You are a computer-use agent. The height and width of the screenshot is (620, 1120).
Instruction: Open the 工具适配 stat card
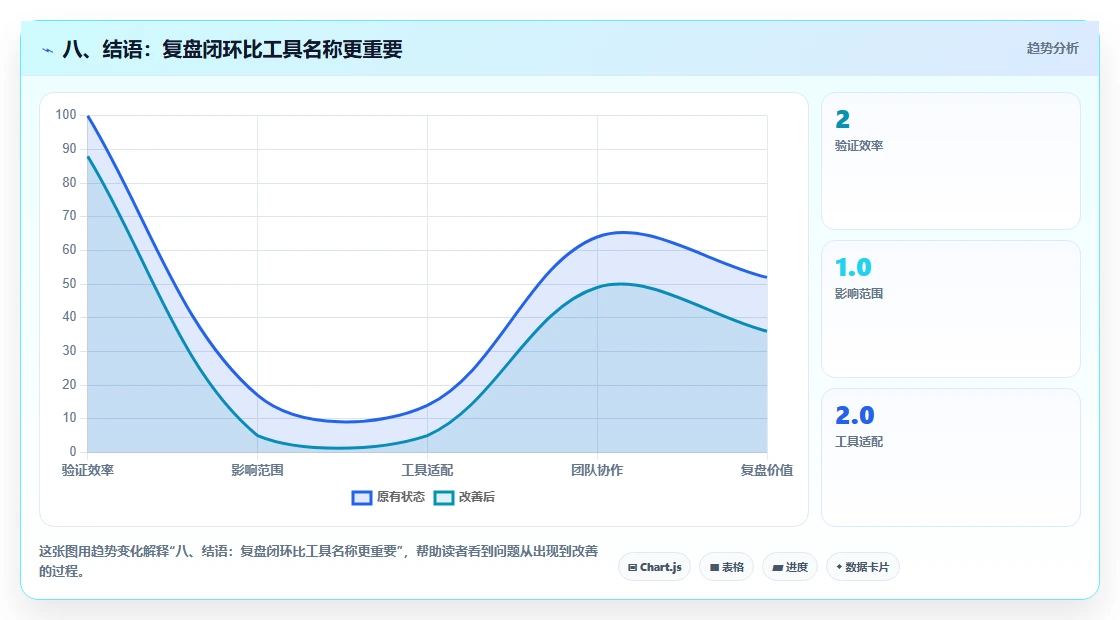tap(951, 457)
